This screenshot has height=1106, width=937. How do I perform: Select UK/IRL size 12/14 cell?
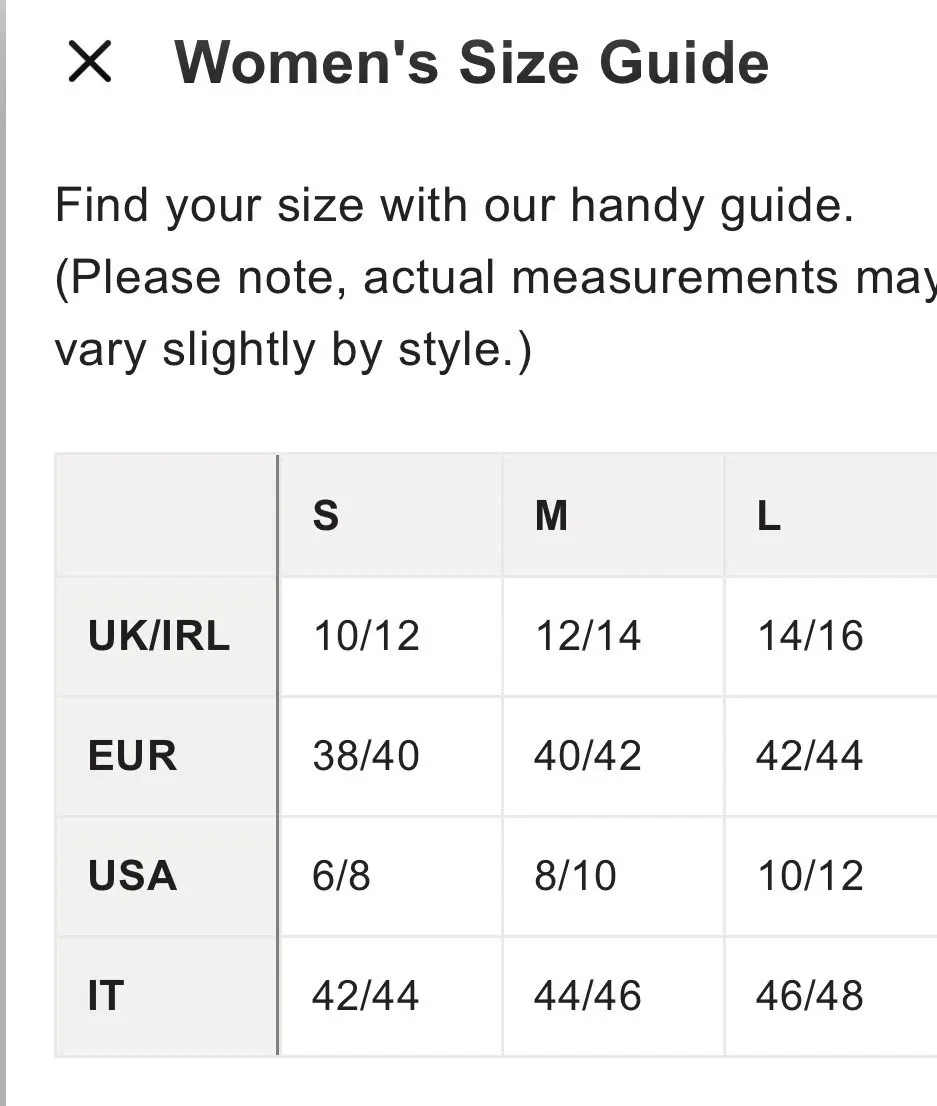pyautogui.click(x=588, y=636)
